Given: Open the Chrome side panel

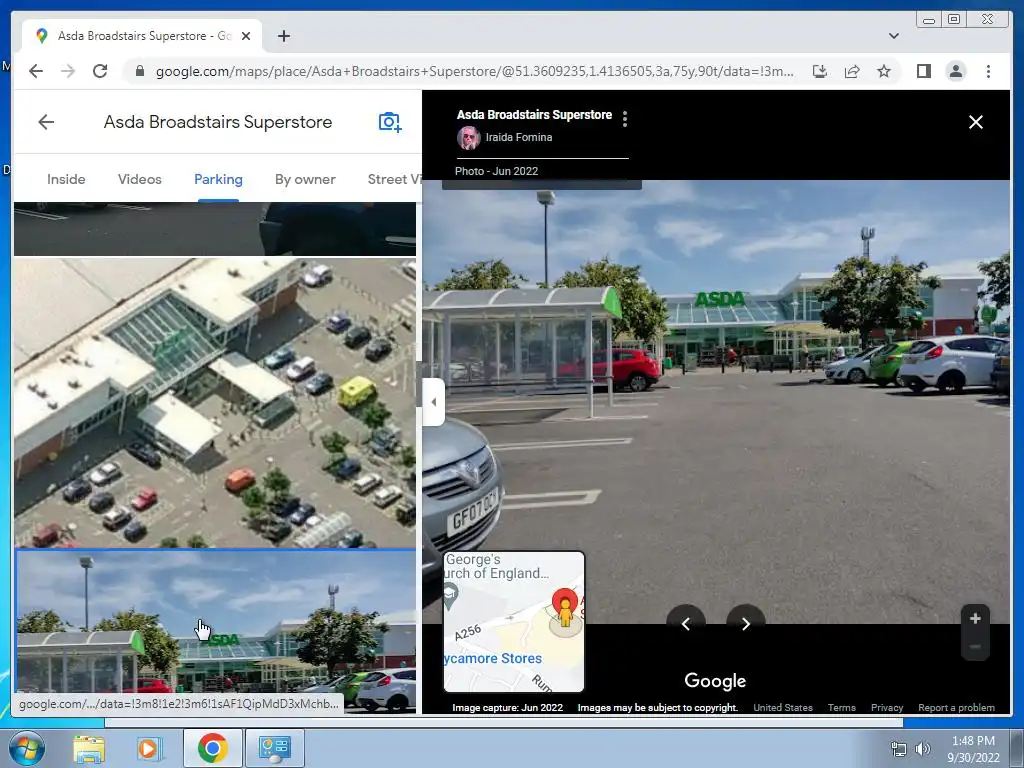Looking at the screenshot, I should [x=923, y=71].
